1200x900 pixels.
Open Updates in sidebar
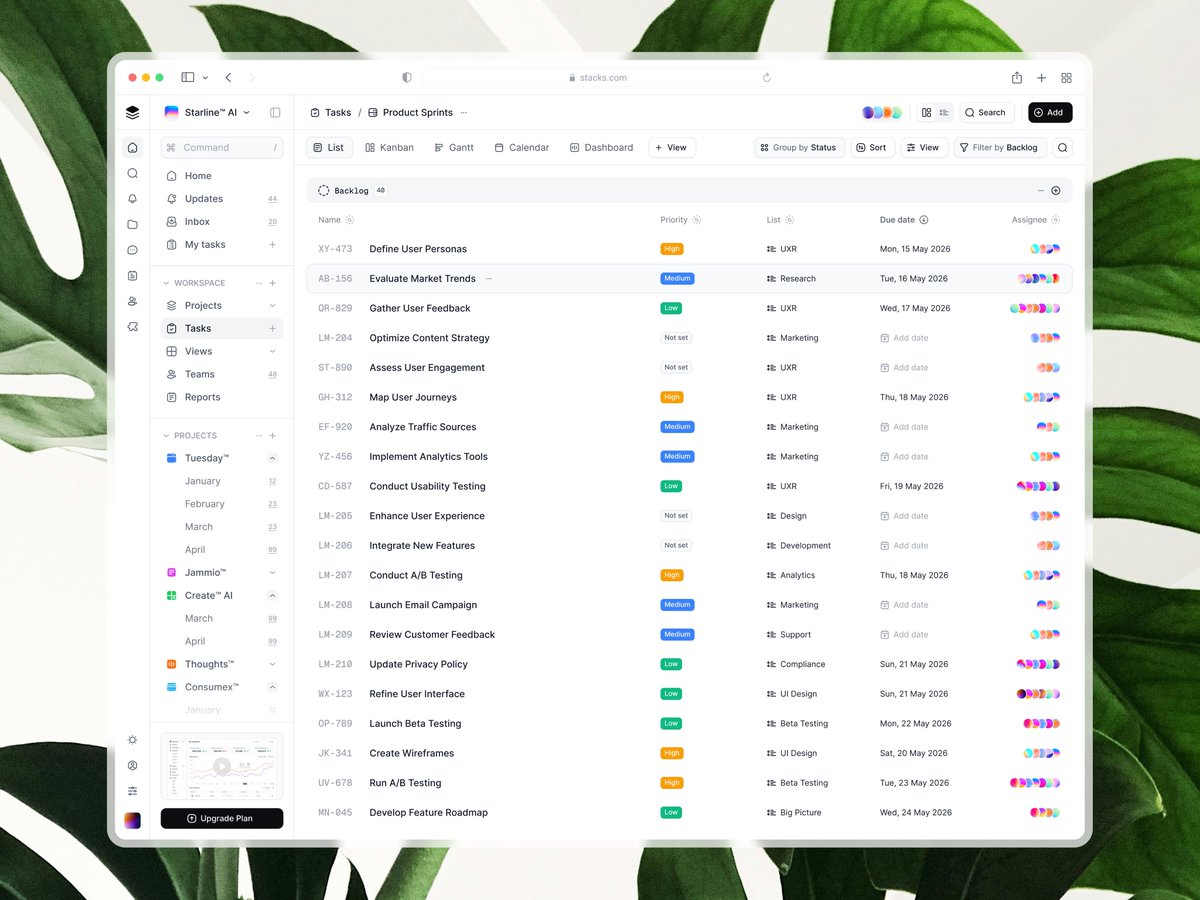pos(221,199)
